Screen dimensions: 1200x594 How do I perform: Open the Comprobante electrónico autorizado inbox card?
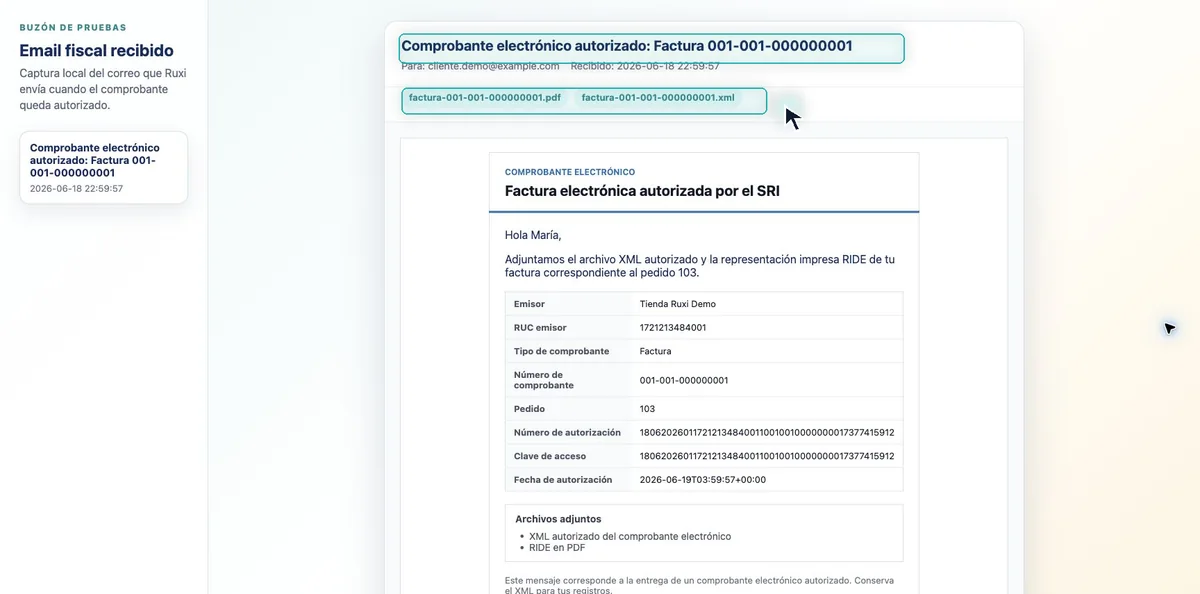tap(104, 167)
